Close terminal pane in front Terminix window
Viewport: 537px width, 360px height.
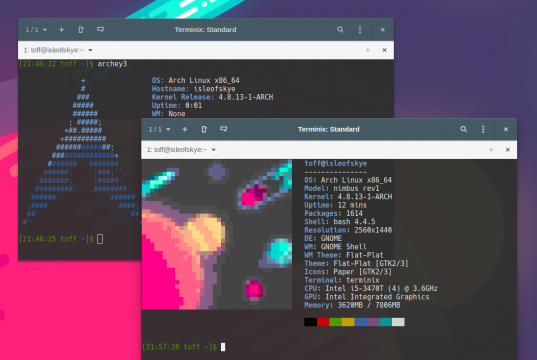[x=508, y=150]
